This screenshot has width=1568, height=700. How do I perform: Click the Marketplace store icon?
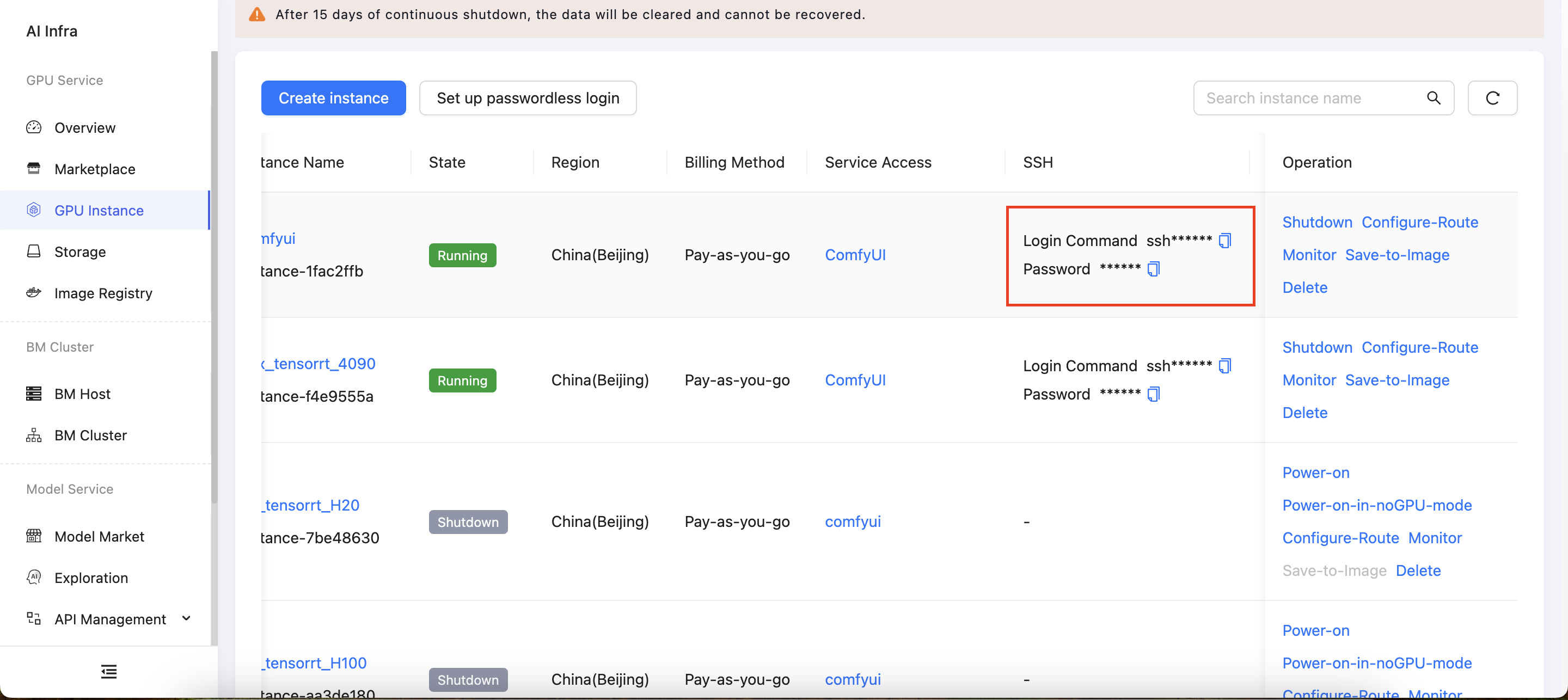(34, 169)
